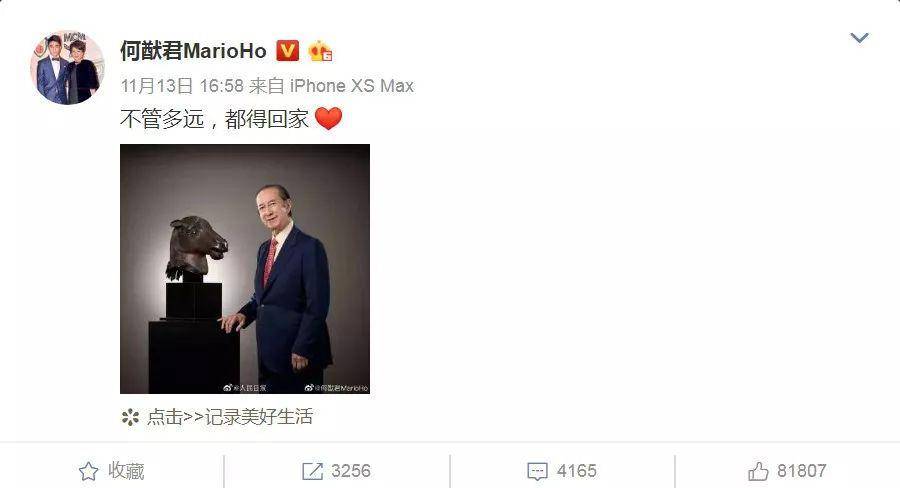Click the flower icon beside 点击
The height and width of the screenshot is (488, 900).
[x=130, y=417]
